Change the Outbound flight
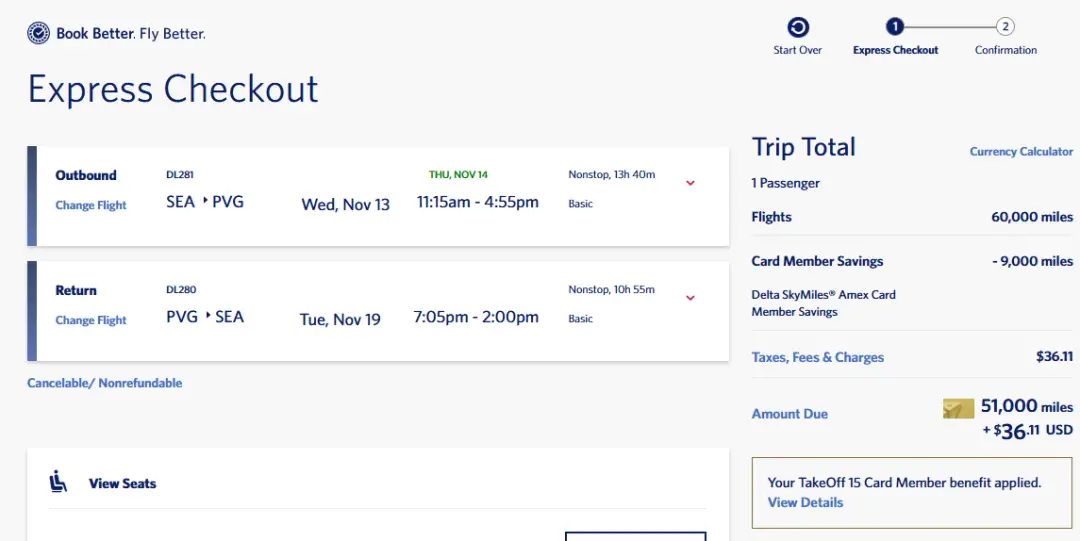 (91, 205)
